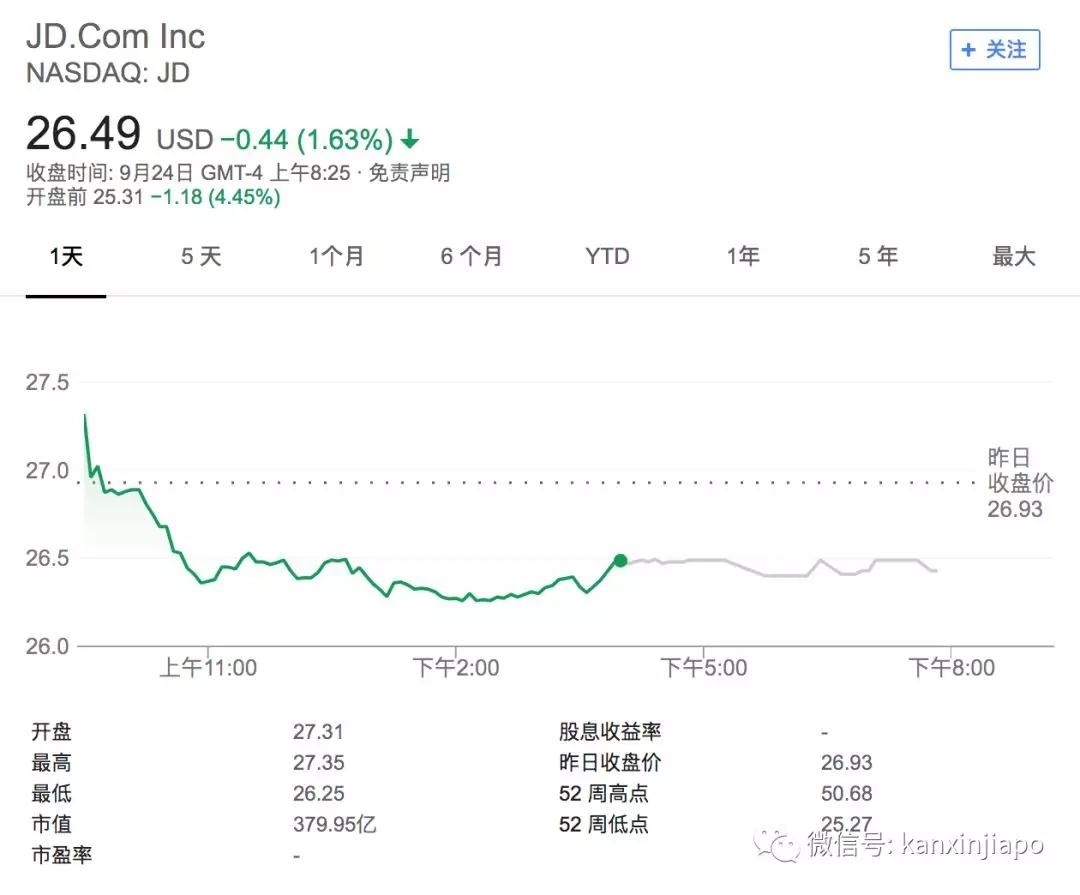Click the 关注 follow button

[994, 50]
